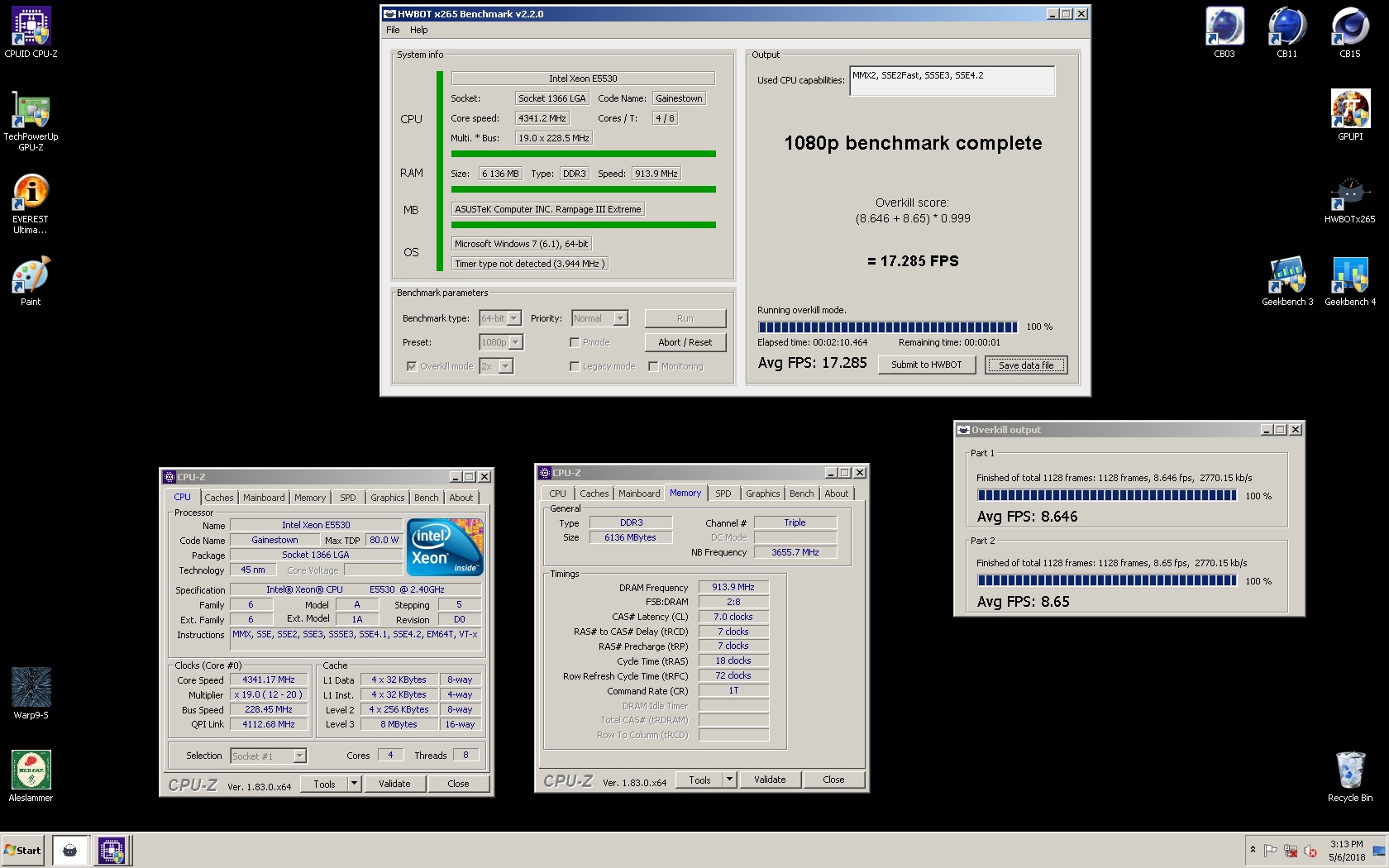Open the Overkill 2x multiplier dropdown
The height and width of the screenshot is (868, 1389).
tap(496, 366)
